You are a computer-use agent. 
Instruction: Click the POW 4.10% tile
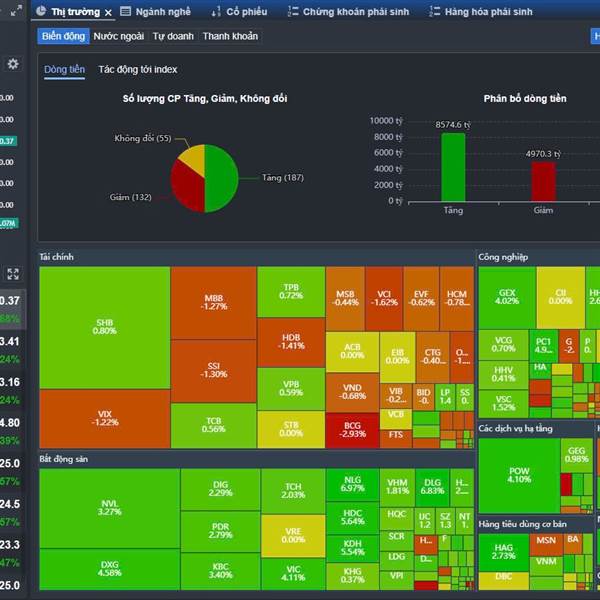click(519, 476)
